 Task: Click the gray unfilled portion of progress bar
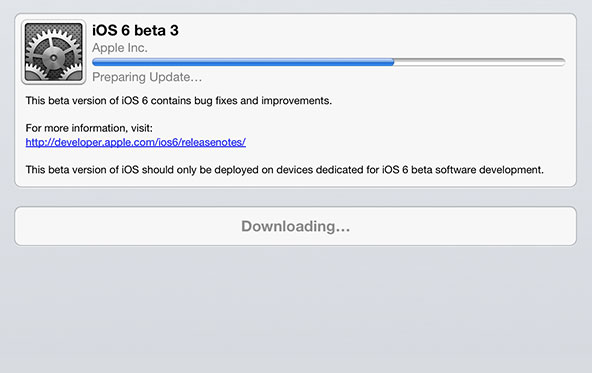[479, 62]
